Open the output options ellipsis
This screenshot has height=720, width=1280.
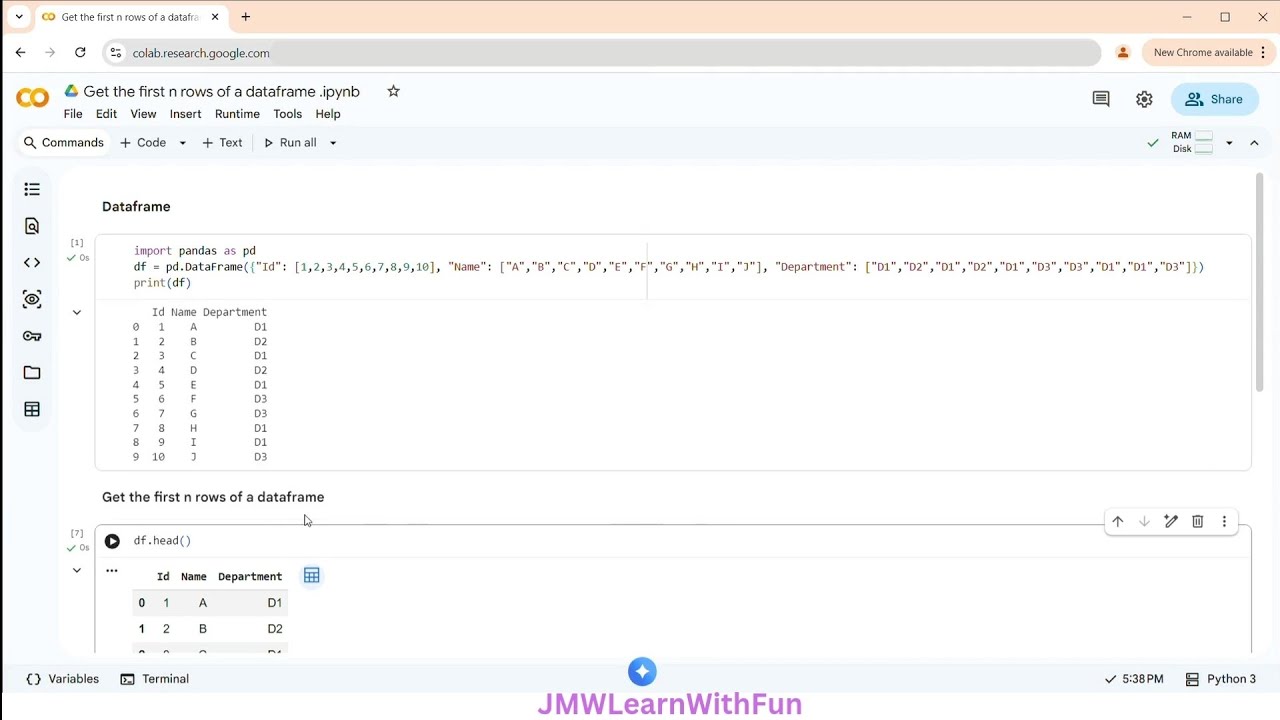112,571
